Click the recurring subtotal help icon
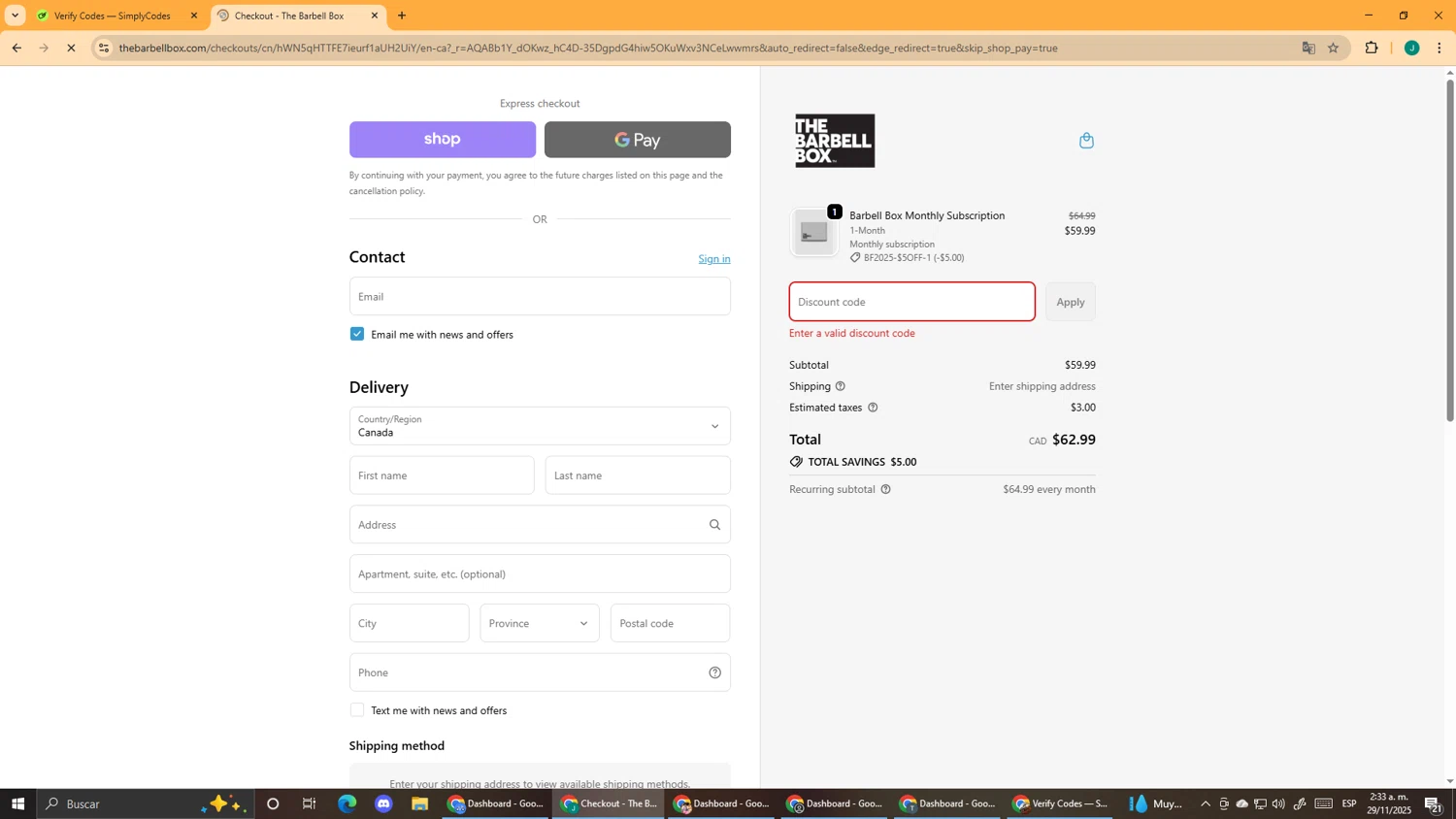 (x=885, y=489)
